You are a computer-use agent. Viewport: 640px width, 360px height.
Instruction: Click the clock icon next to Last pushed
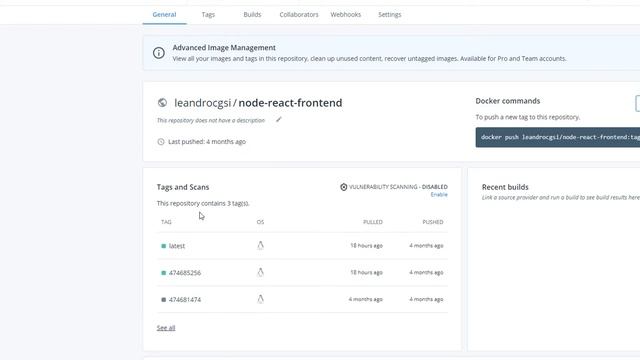point(161,142)
